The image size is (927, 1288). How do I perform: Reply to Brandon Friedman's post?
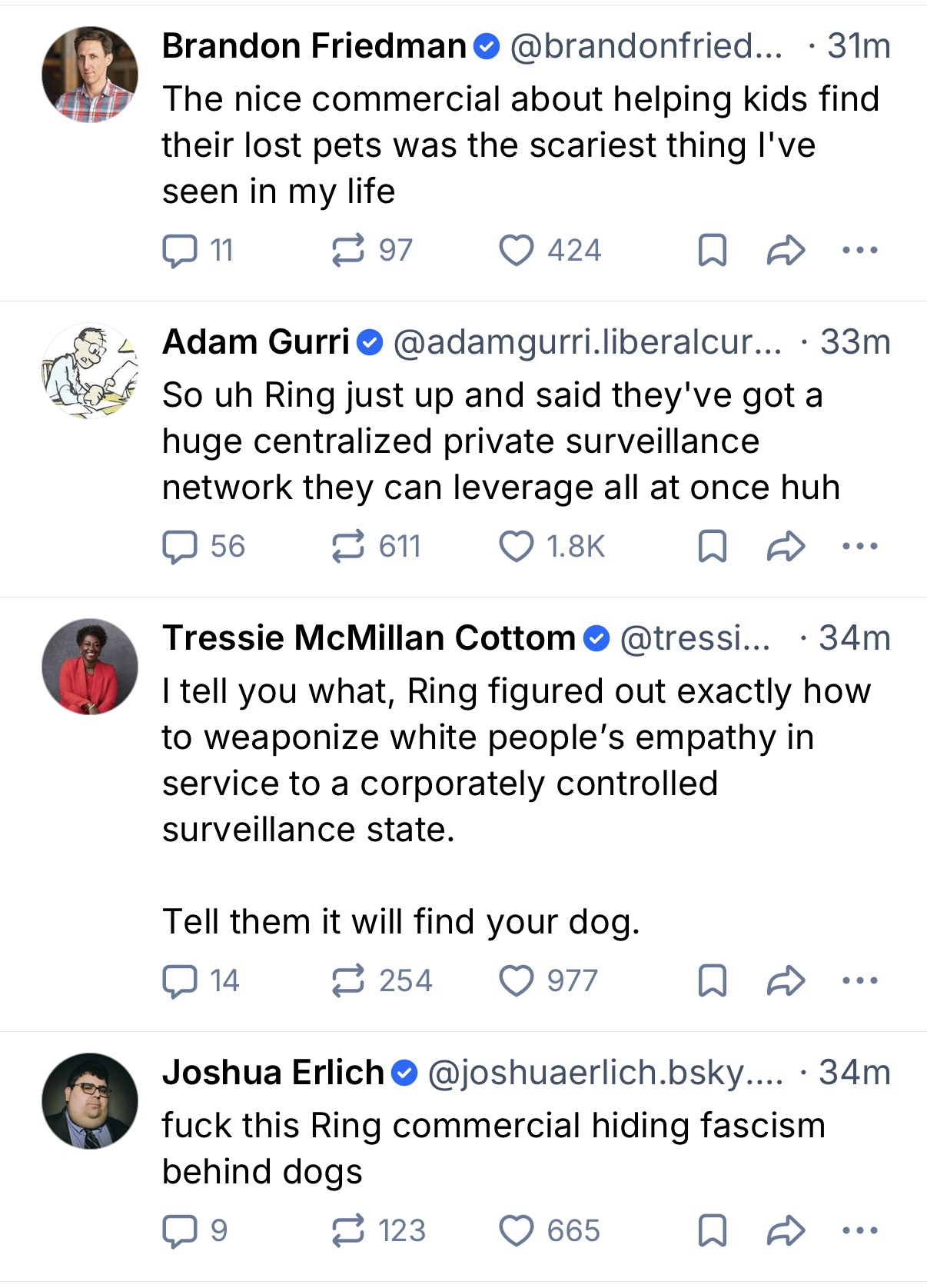[179, 251]
